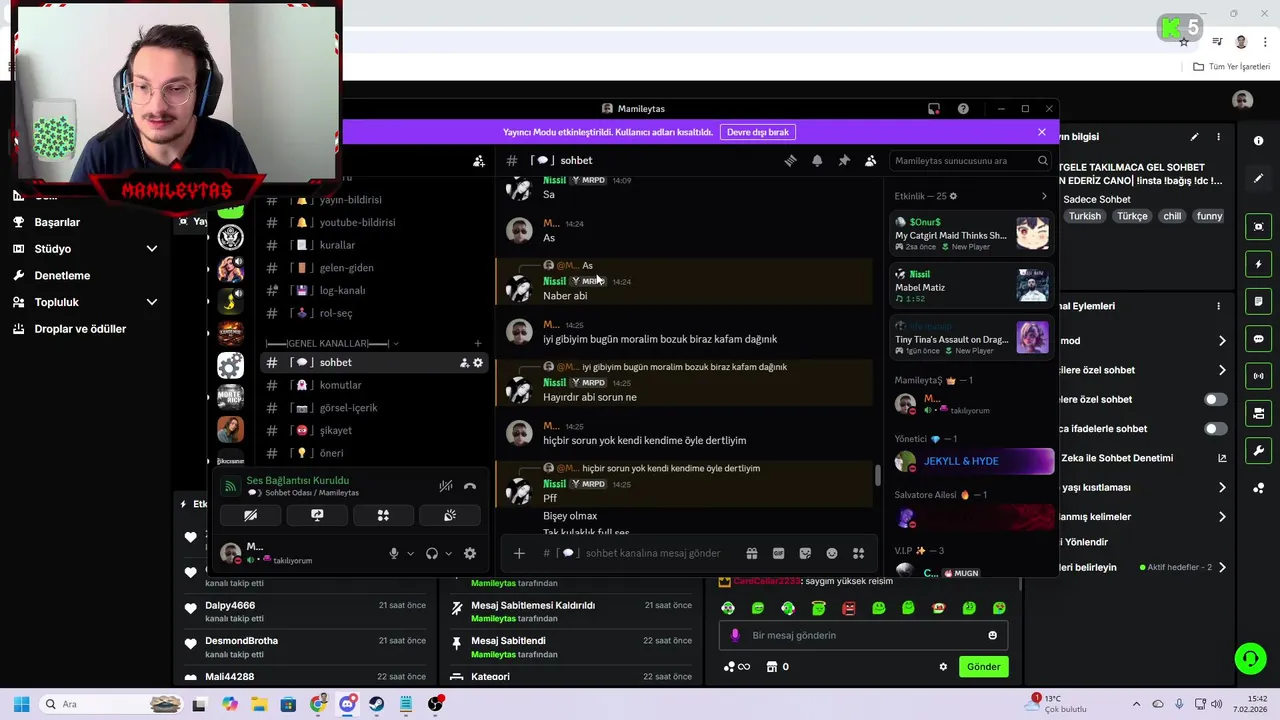The width and height of the screenshot is (1280, 720).
Task: Open headphone output options arrow
Action: coord(448,553)
